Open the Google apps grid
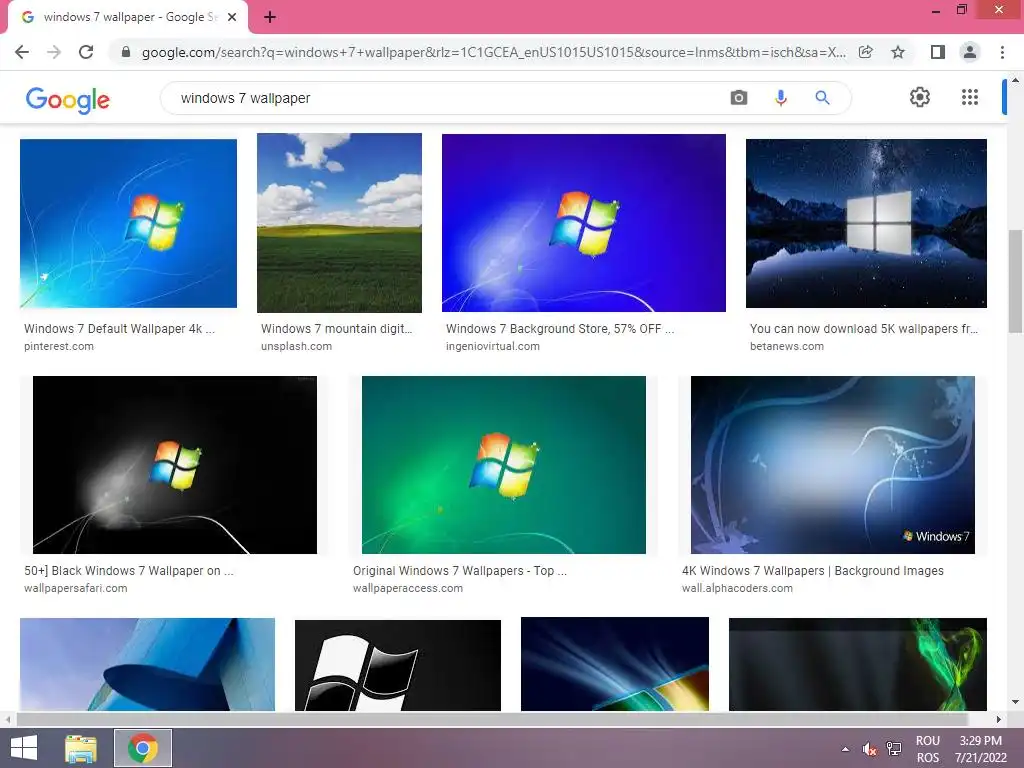 970,97
